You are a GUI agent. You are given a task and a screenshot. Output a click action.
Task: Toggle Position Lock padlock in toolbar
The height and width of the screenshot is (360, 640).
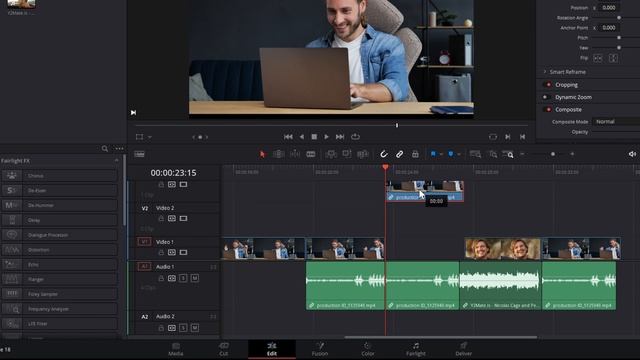coord(415,154)
